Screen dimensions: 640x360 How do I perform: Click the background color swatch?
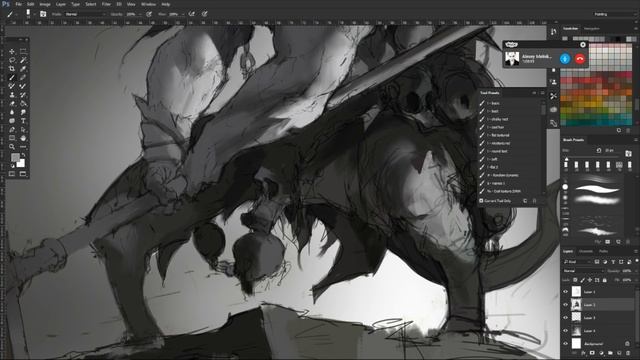click(20, 163)
